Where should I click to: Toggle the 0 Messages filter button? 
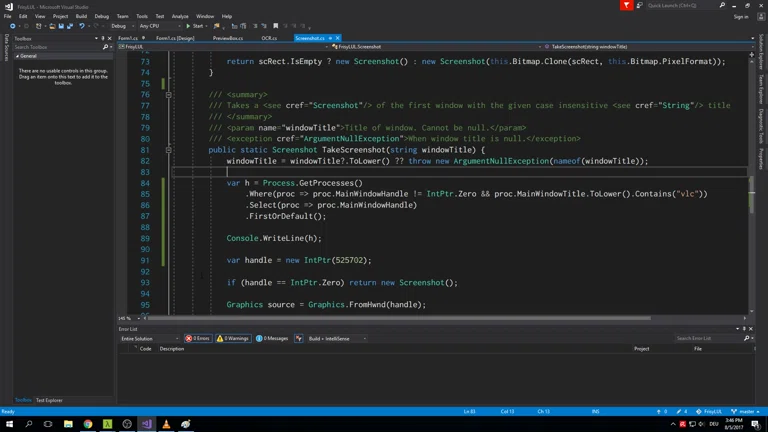(272, 338)
